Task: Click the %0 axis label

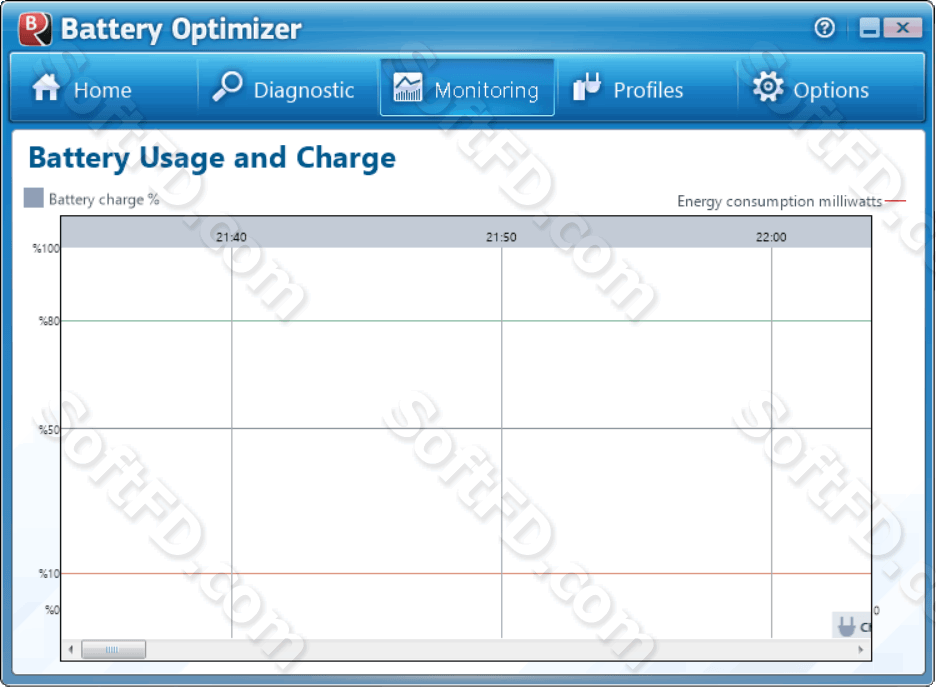Action: tap(53, 610)
